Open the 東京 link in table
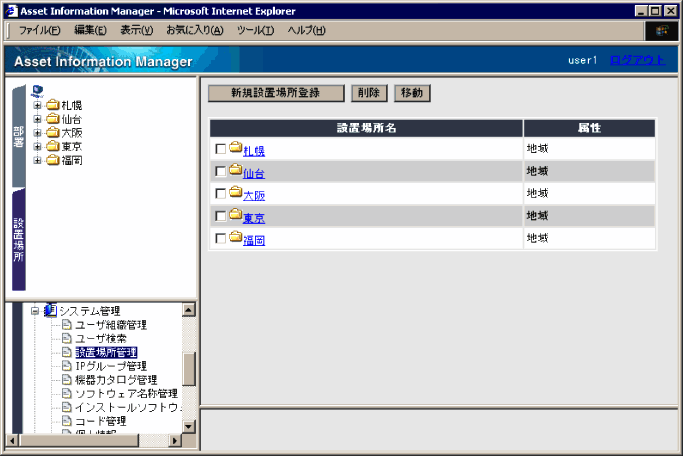 point(254,218)
